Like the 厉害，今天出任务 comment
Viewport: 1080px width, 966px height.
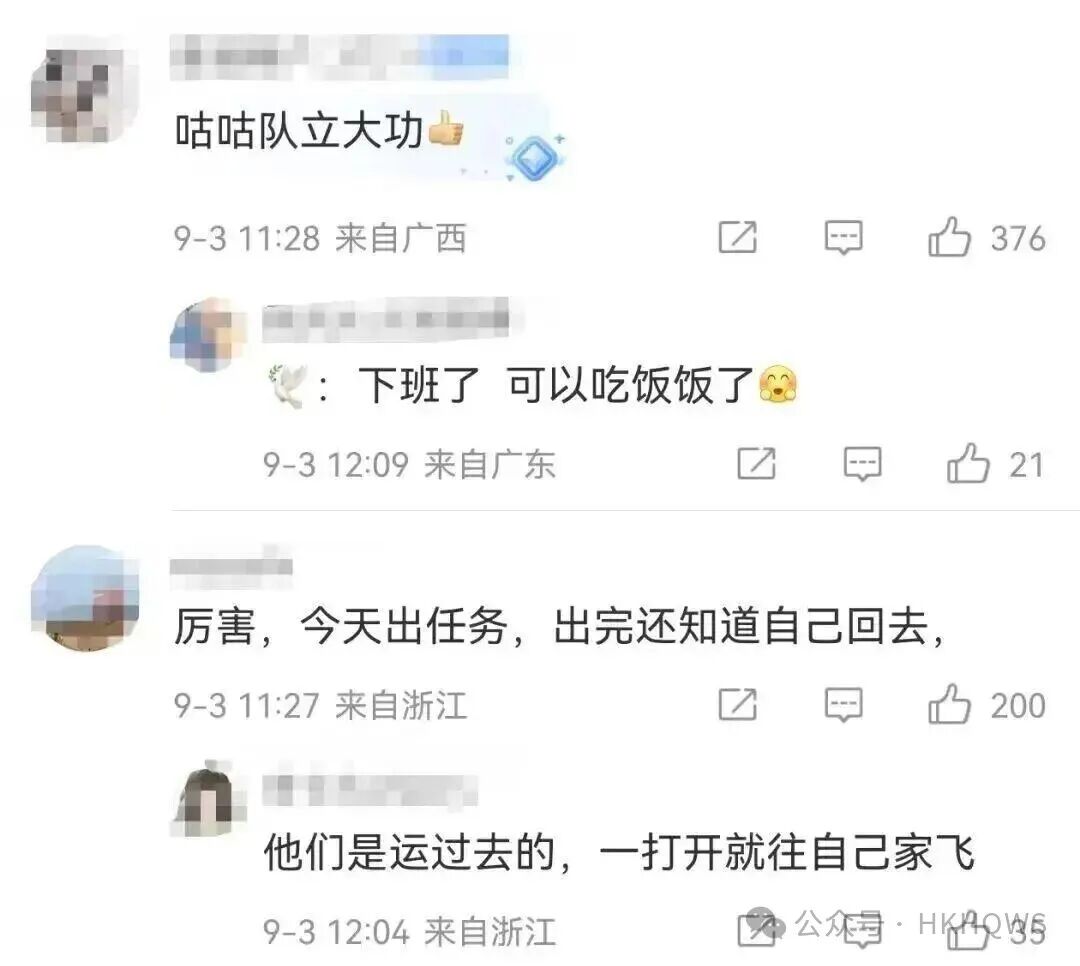[x=949, y=704]
